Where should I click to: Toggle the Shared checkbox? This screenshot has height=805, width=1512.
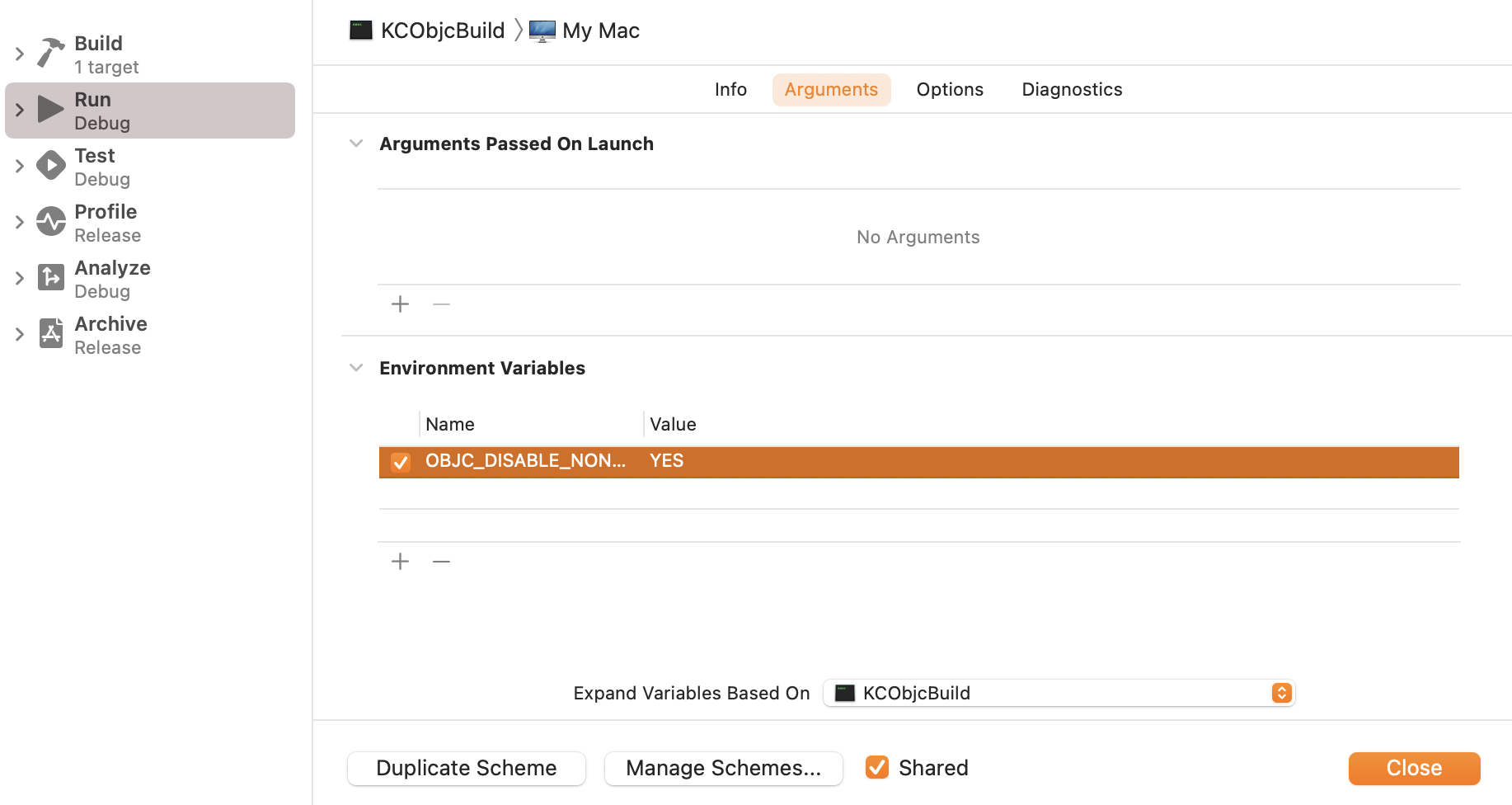coord(877,768)
